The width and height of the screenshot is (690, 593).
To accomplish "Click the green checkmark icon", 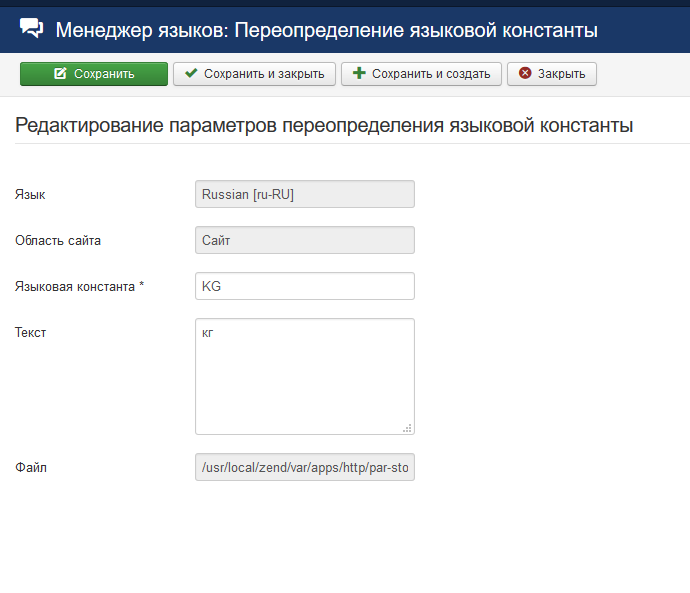I will click(191, 73).
